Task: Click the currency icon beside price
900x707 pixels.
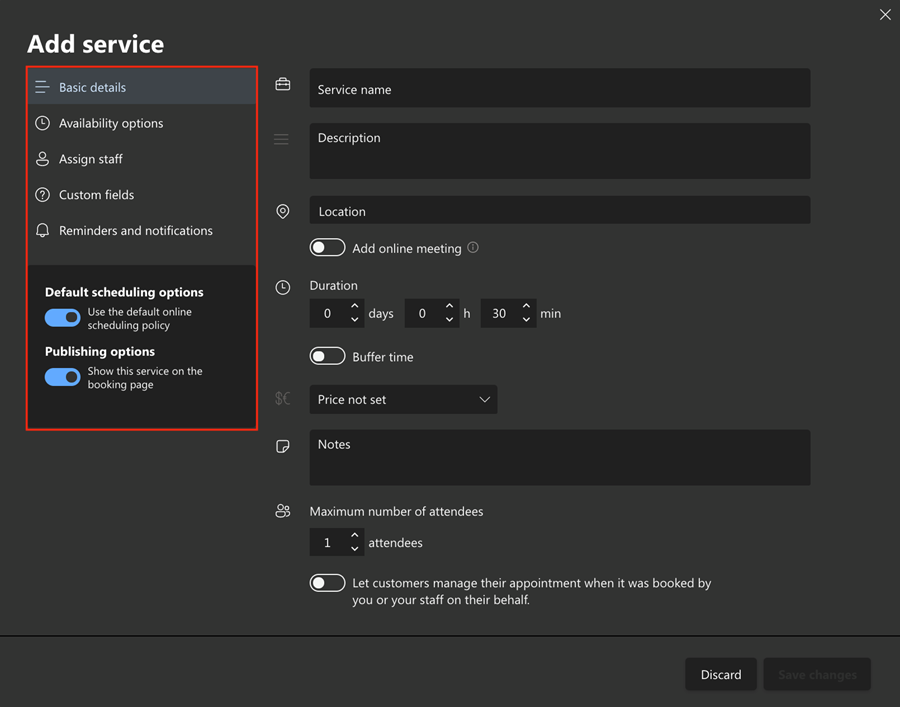Action: tap(282, 398)
